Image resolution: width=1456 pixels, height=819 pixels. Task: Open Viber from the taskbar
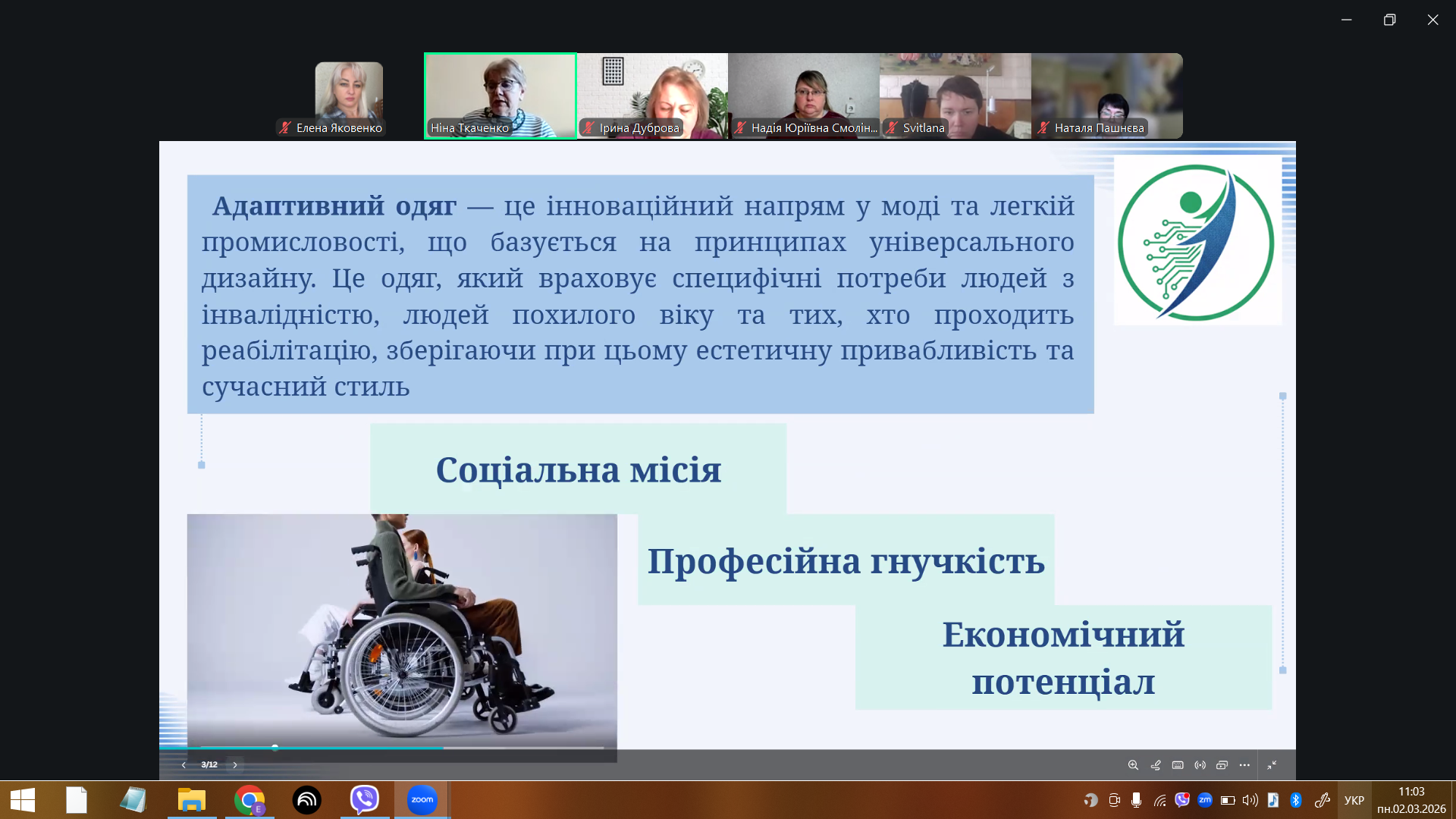pyautogui.click(x=365, y=799)
